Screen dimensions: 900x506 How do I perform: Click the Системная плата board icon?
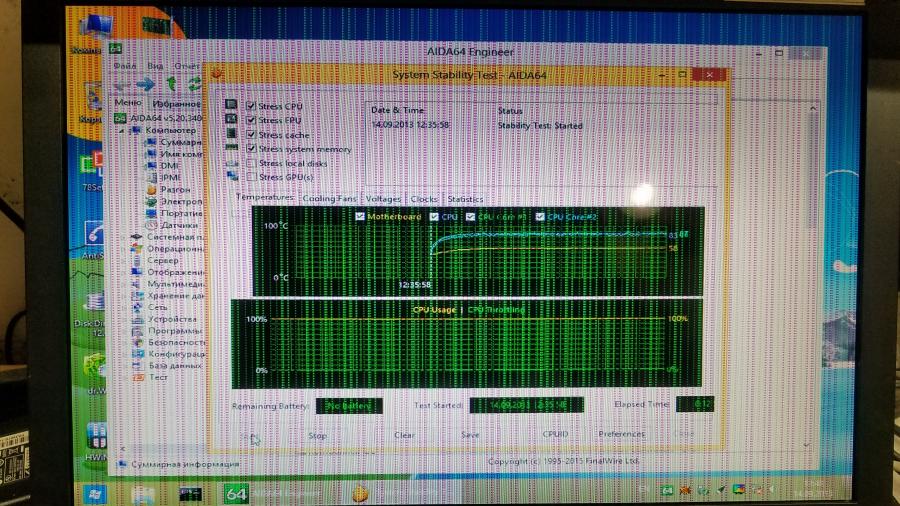[x=136, y=236]
